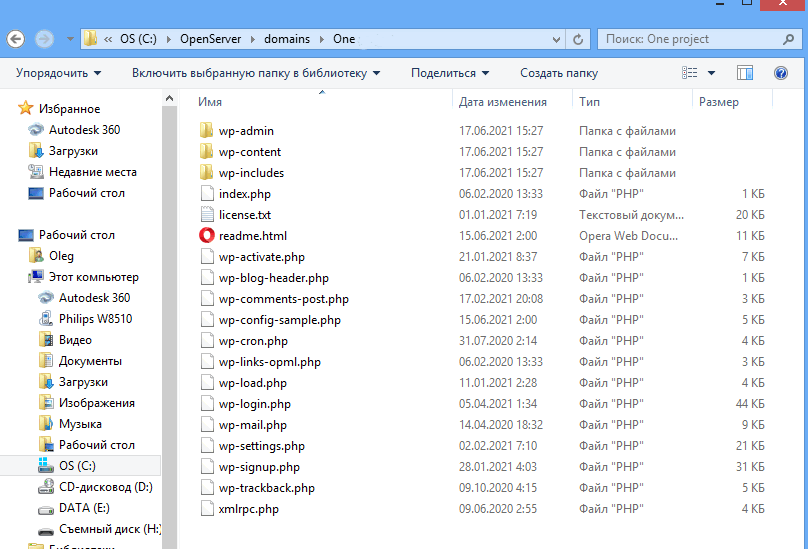Open the Музыка folder icon
This screenshot has height=549, width=808.
coord(46,424)
